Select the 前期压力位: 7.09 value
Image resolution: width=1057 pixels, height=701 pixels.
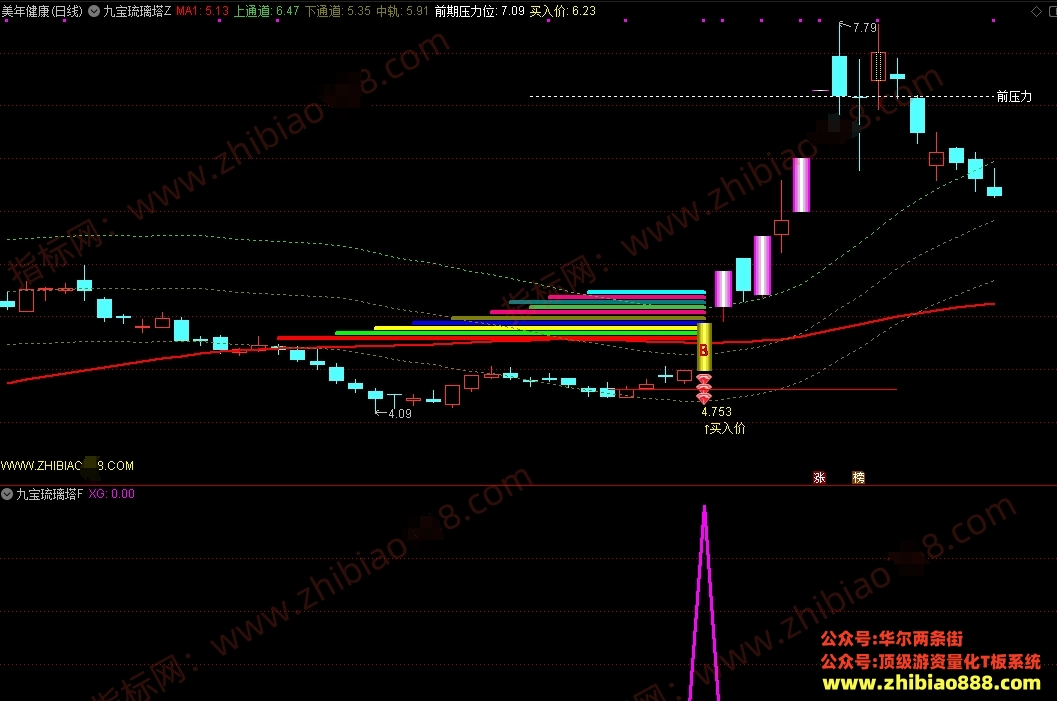click(x=479, y=11)
